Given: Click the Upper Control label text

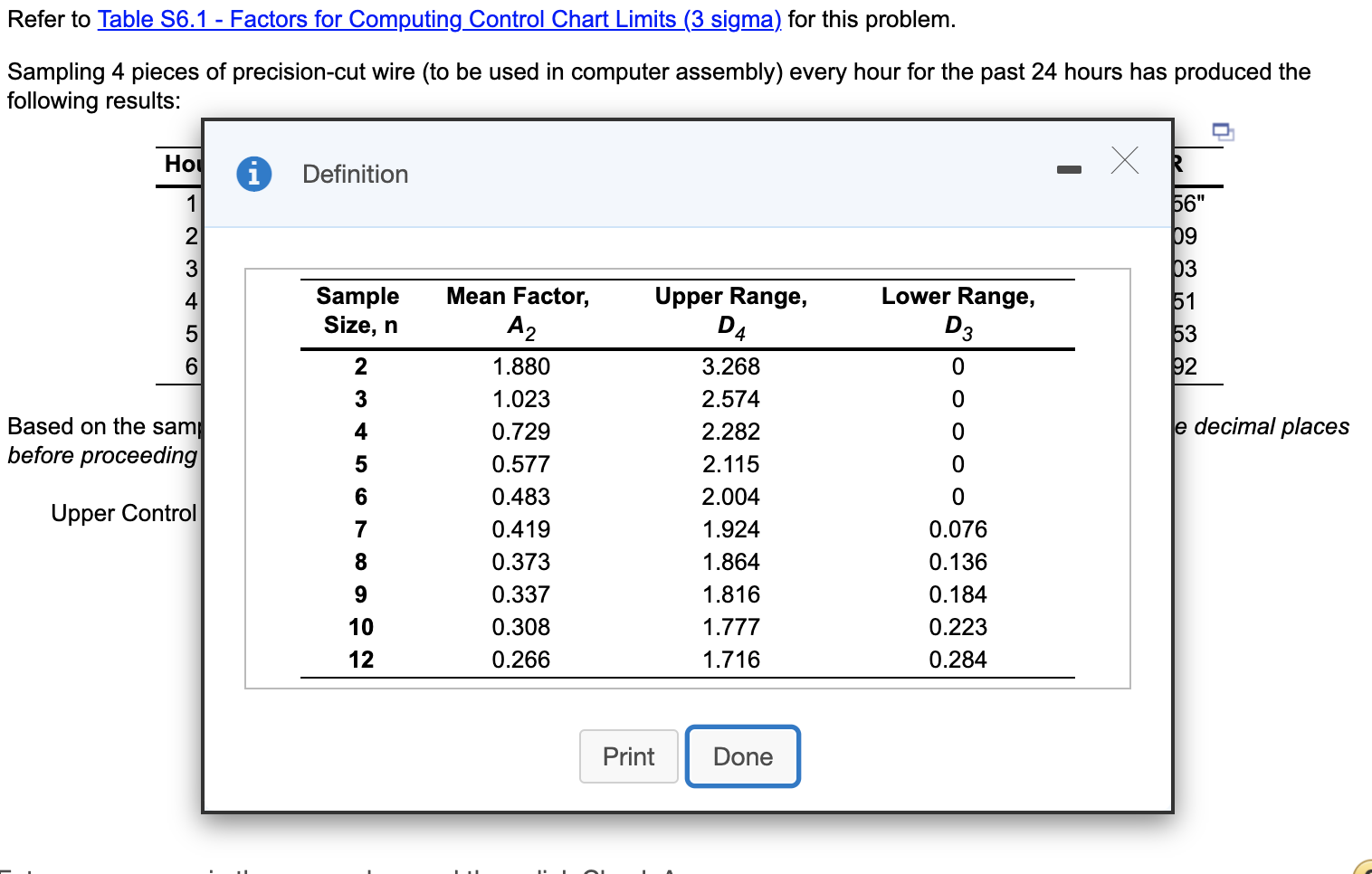Looking at the screenshot, I should (124, 513).
